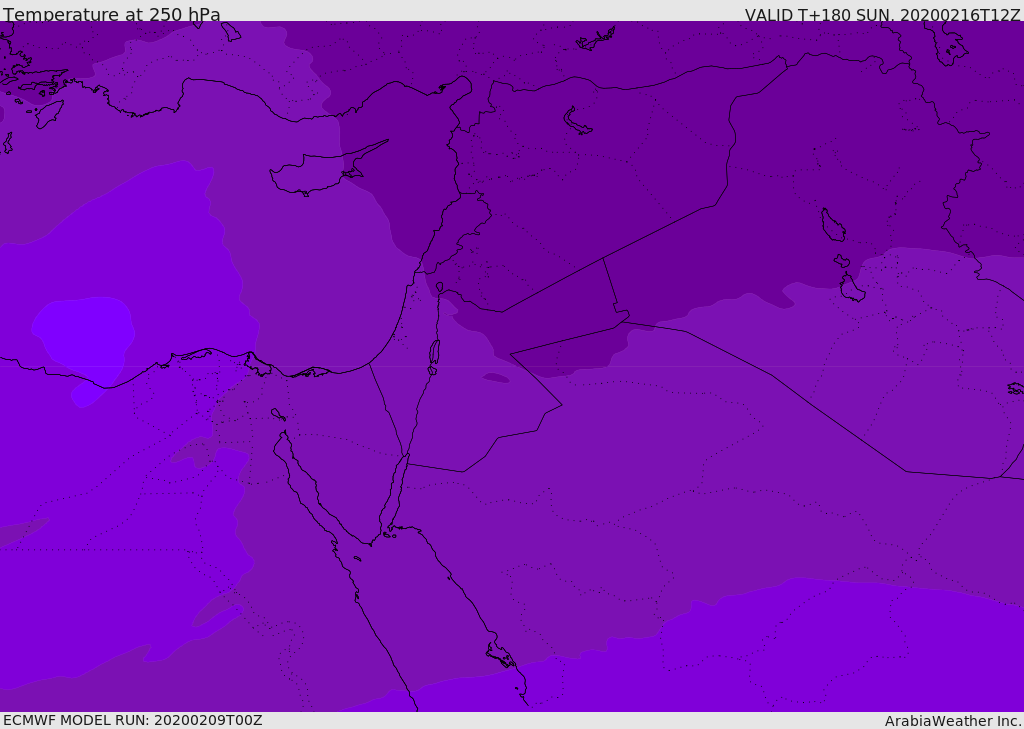This screenshot has height=729, width=1024.
Task: Click the 'VALID T+180 SUN. 20200216T12Z' label
Action: [x=882, y=14]
